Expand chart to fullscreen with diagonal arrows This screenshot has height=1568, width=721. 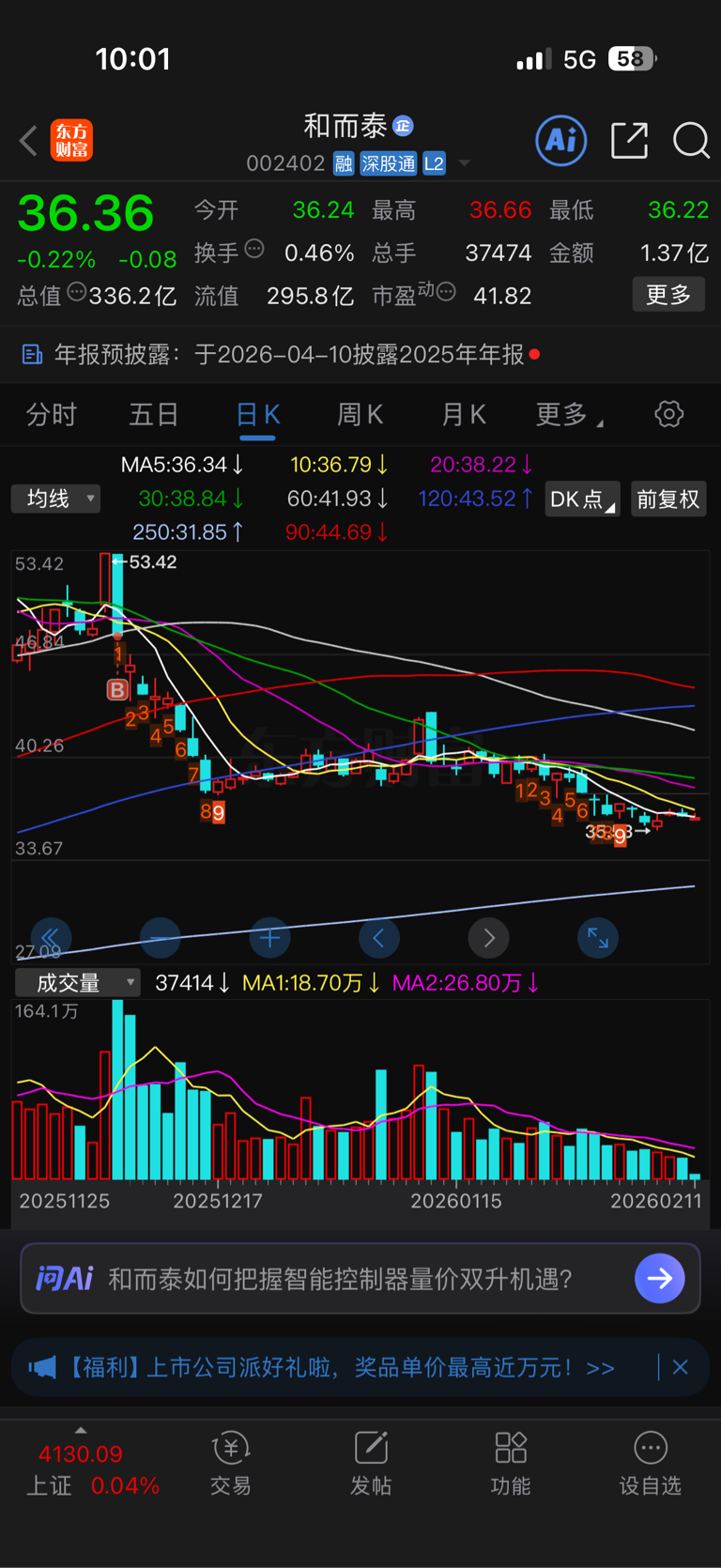pos(598,937)
